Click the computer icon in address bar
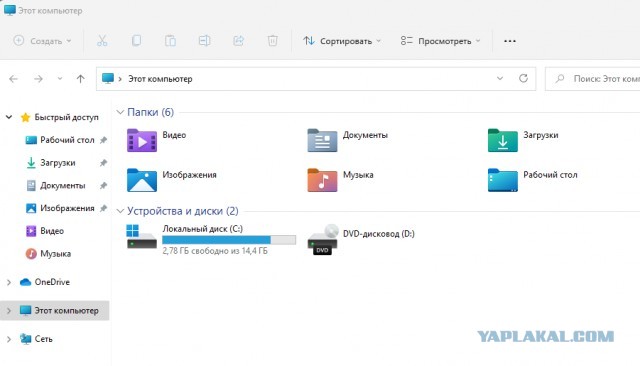 (x=108, y=78)
